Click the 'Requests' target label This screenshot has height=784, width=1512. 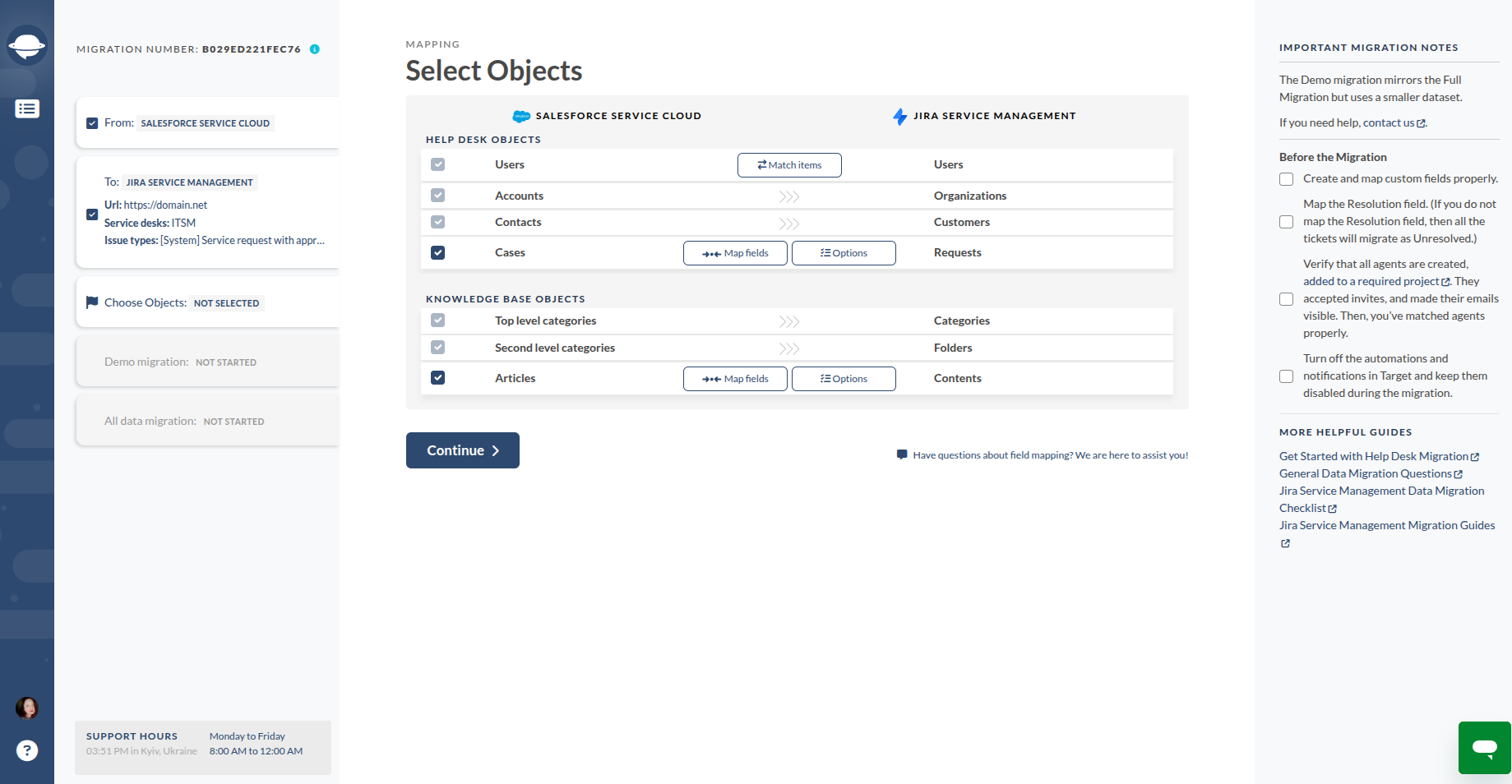click(x=958, y=252)
